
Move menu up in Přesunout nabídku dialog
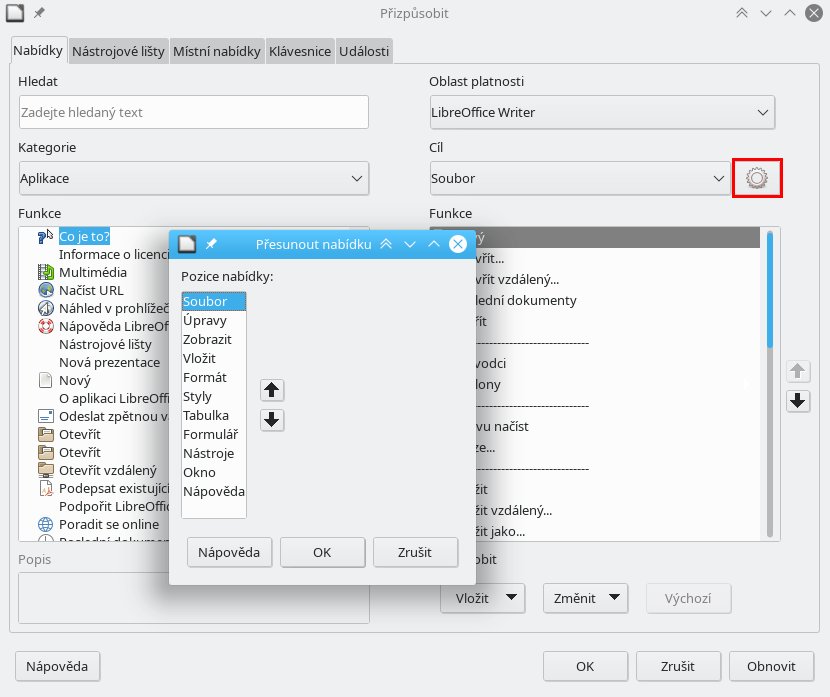coord(272,390)
